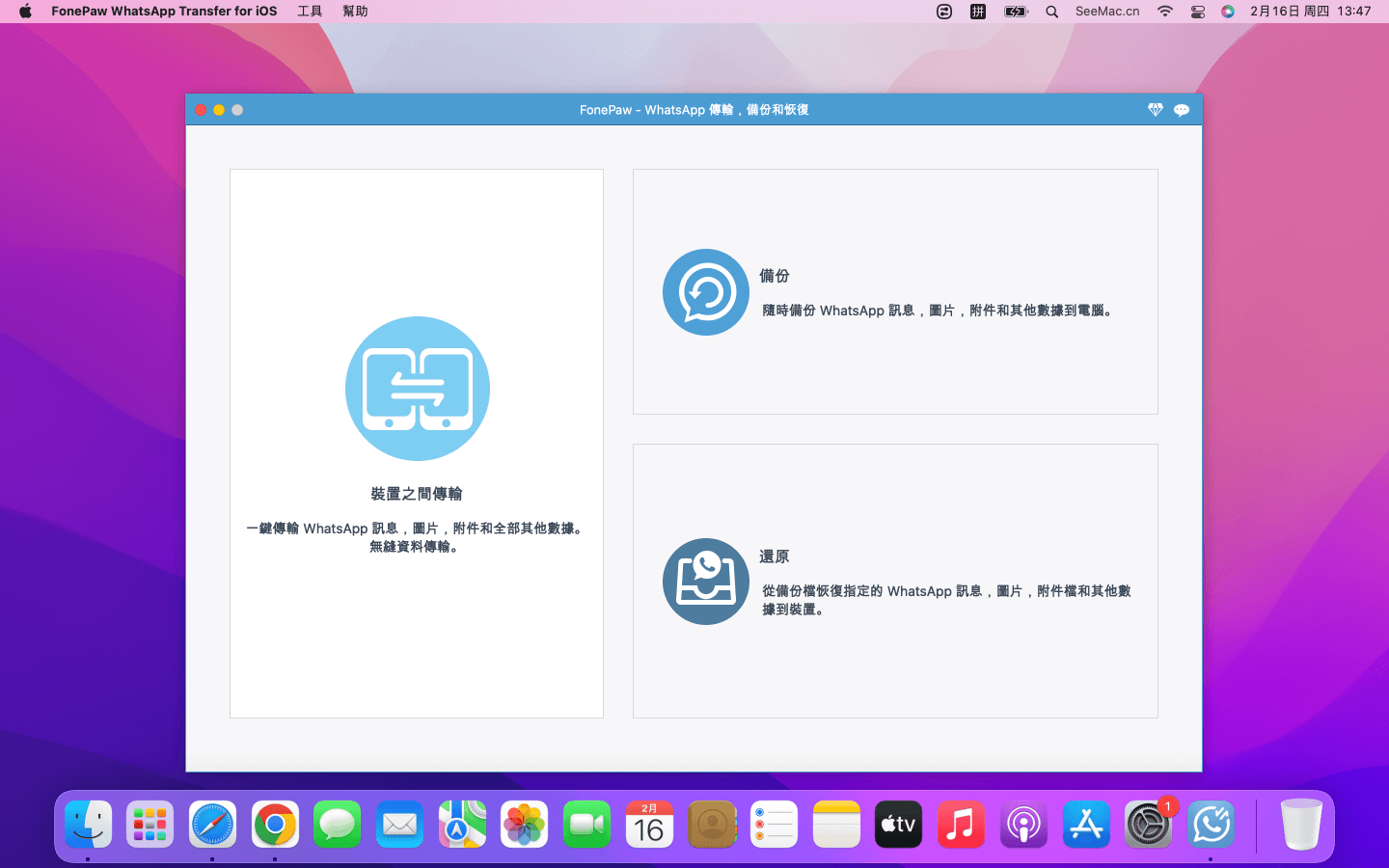Launch Google Chrome from the Dock
This screenshot has width=1389, height=868.
point(275,825)
